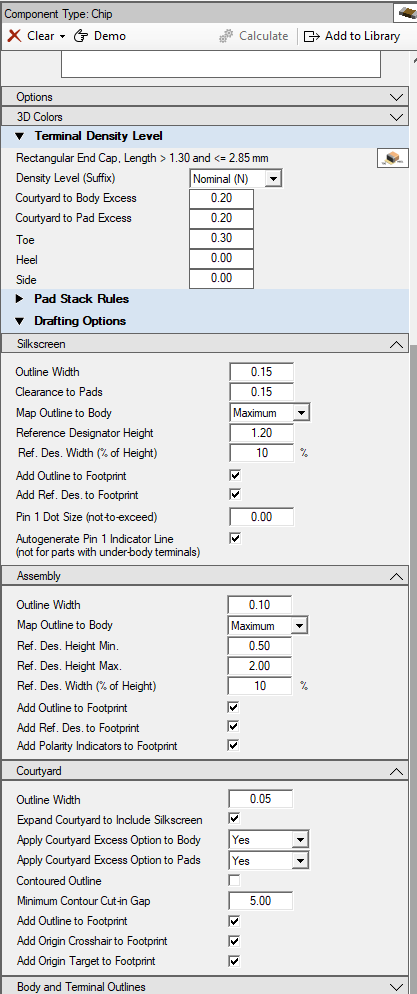The image size is (417, 994).
Task: Toggle Autogenerate Pin 1 Indicator Line checkbox
Action: tap(235, 538)
